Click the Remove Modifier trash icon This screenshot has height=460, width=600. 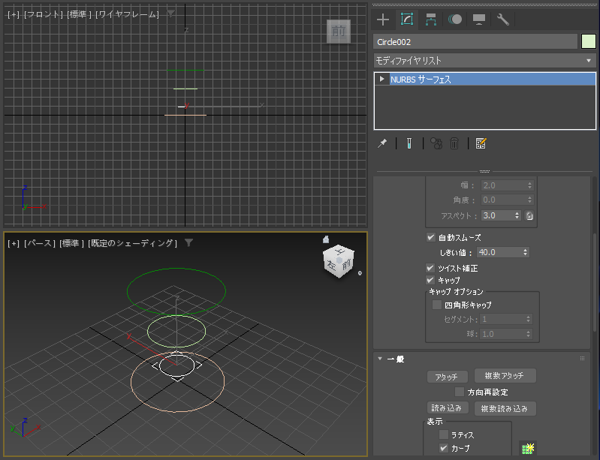point(454,144)
